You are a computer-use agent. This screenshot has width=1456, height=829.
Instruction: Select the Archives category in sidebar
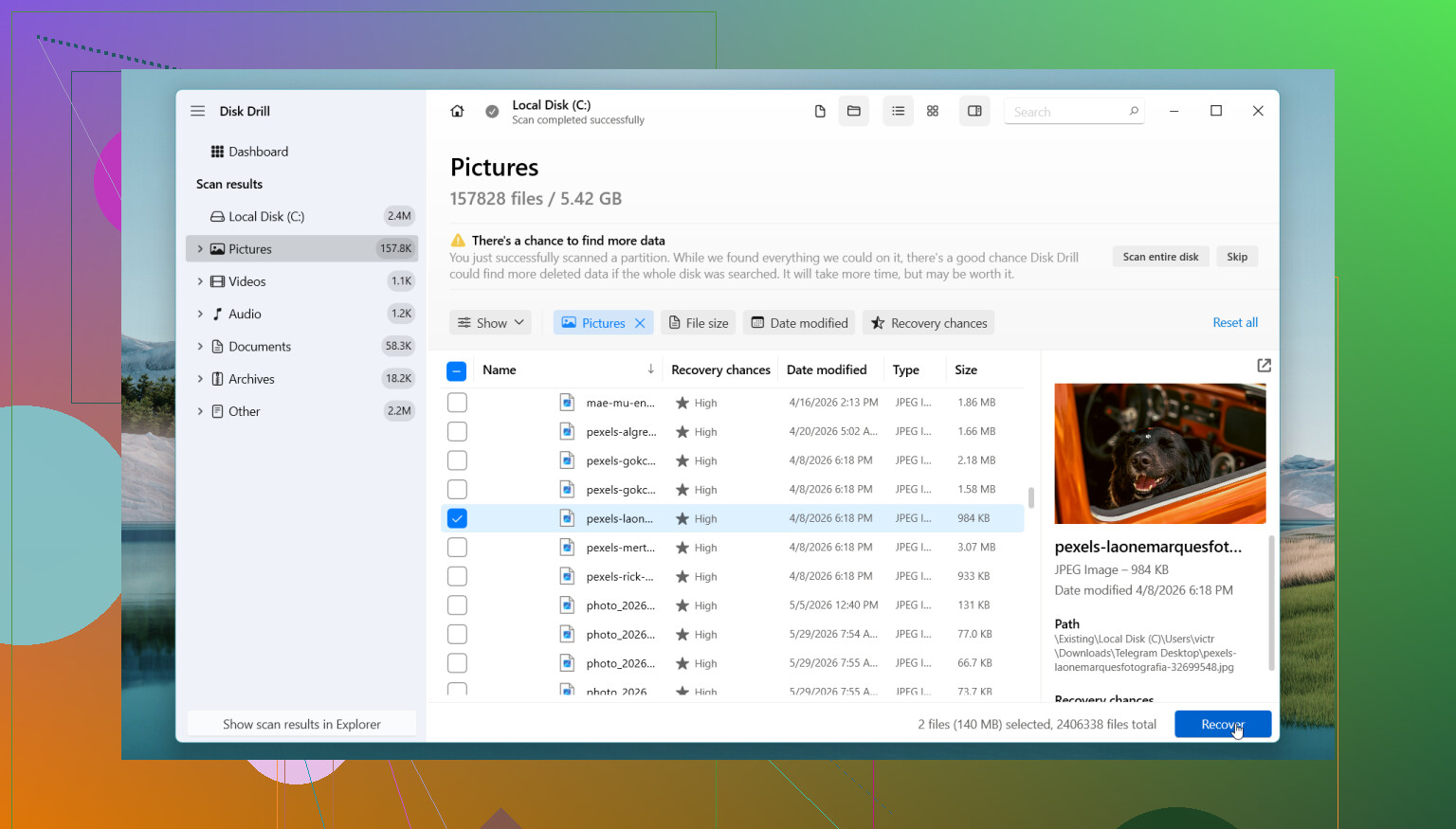pos(301,379)
